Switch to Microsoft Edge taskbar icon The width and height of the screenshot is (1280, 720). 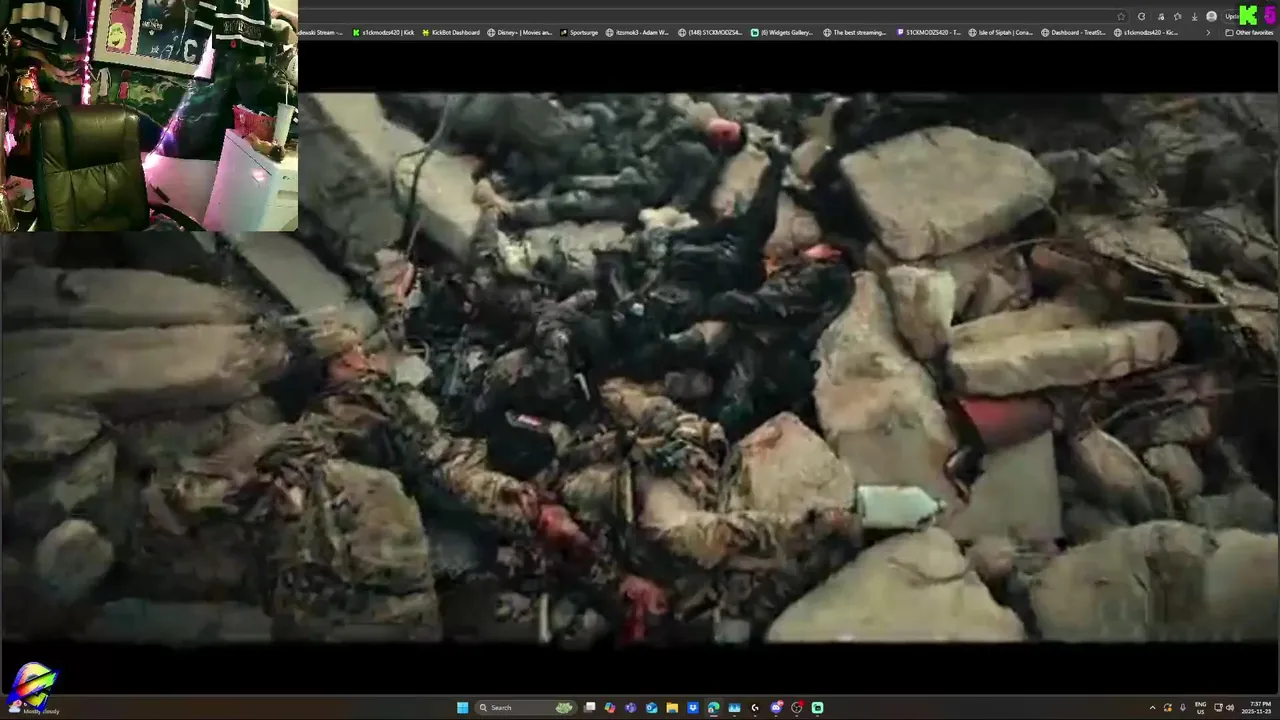[x=713, y=707]
